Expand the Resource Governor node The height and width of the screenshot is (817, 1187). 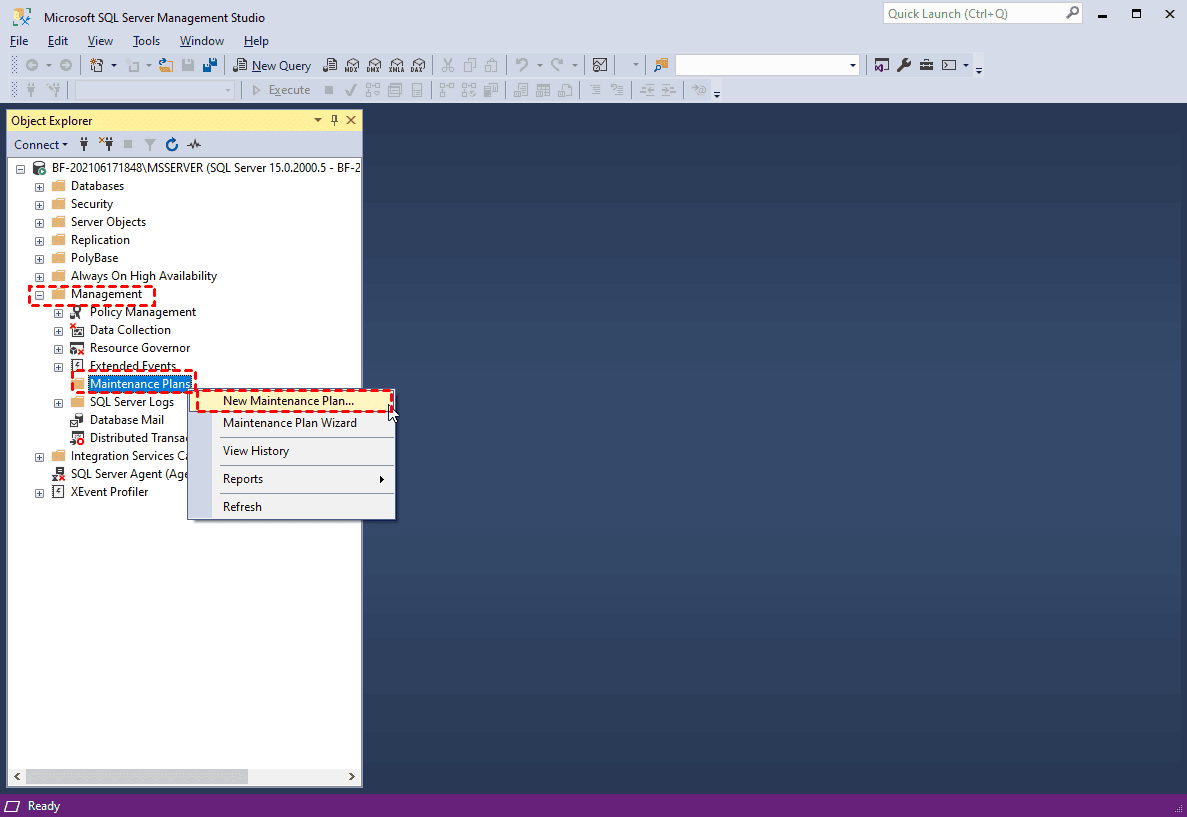[x=58, y=349]
